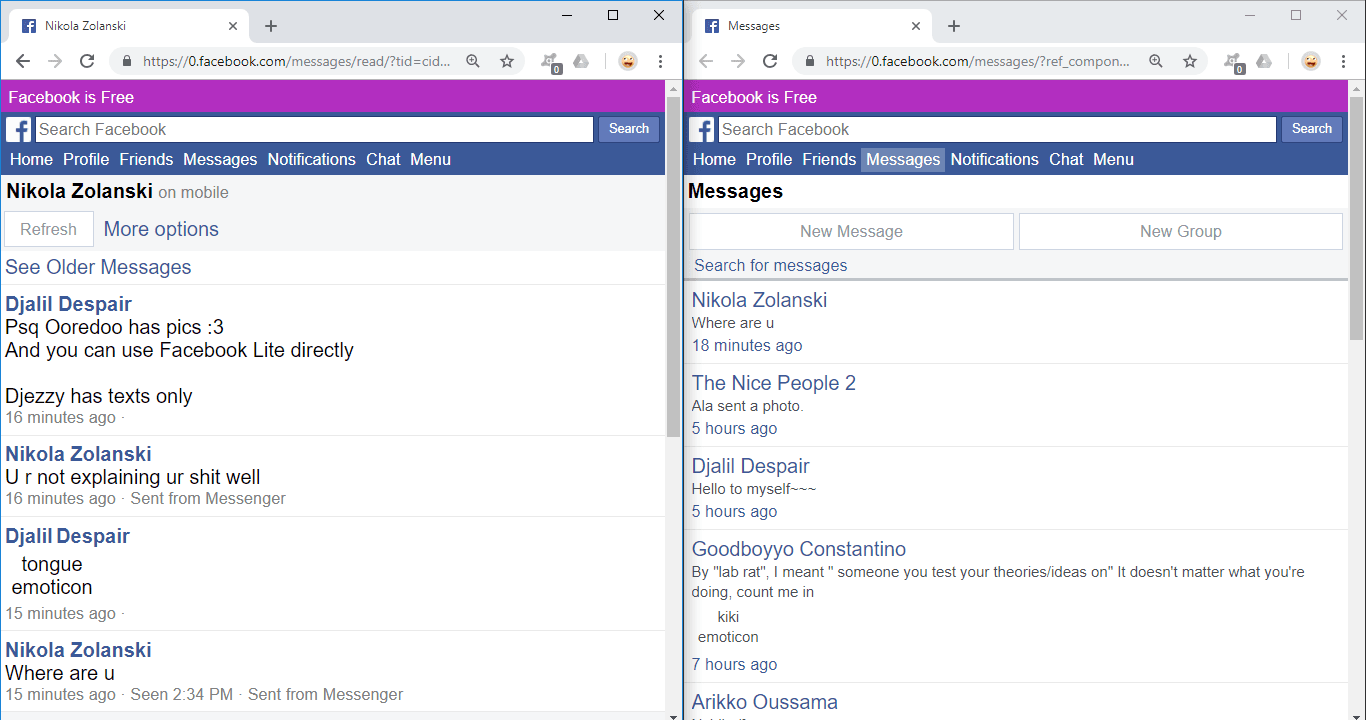Reload the Messages window page
1366x720 pixels.
tap(770, 61)
